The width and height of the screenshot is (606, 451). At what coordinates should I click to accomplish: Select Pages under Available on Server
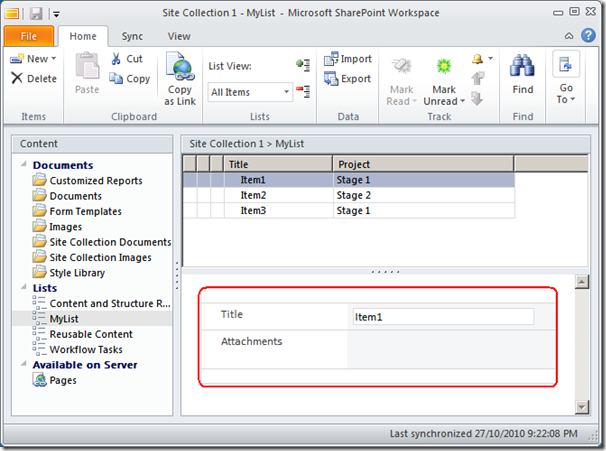tap(54, 380)
